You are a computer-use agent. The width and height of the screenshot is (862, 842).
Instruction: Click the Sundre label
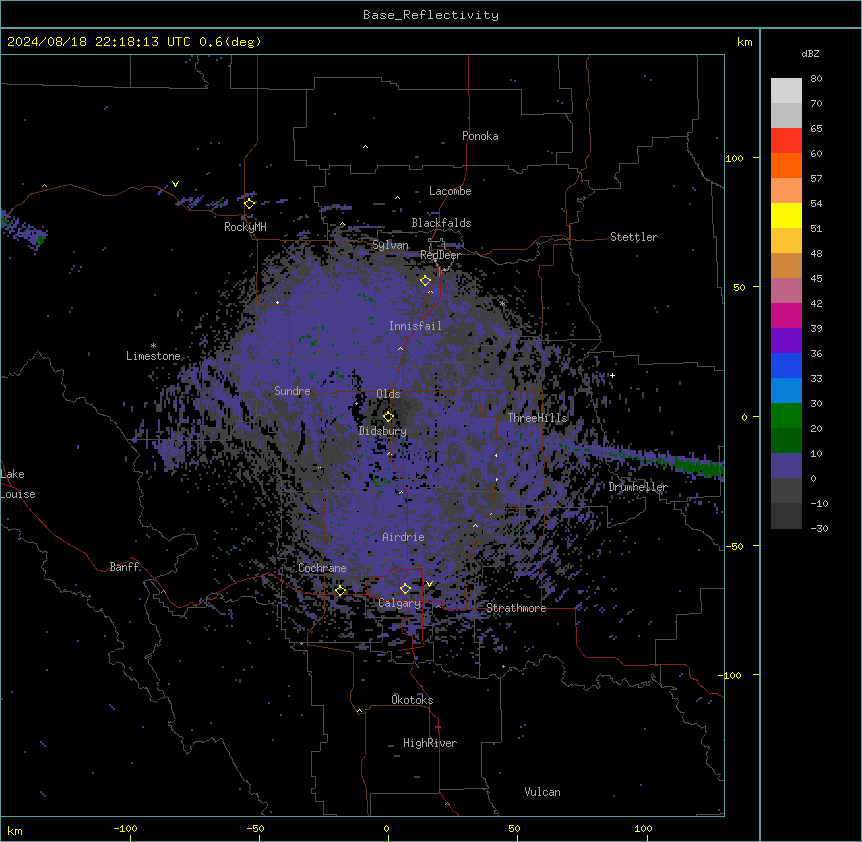(x=292, y=391)
